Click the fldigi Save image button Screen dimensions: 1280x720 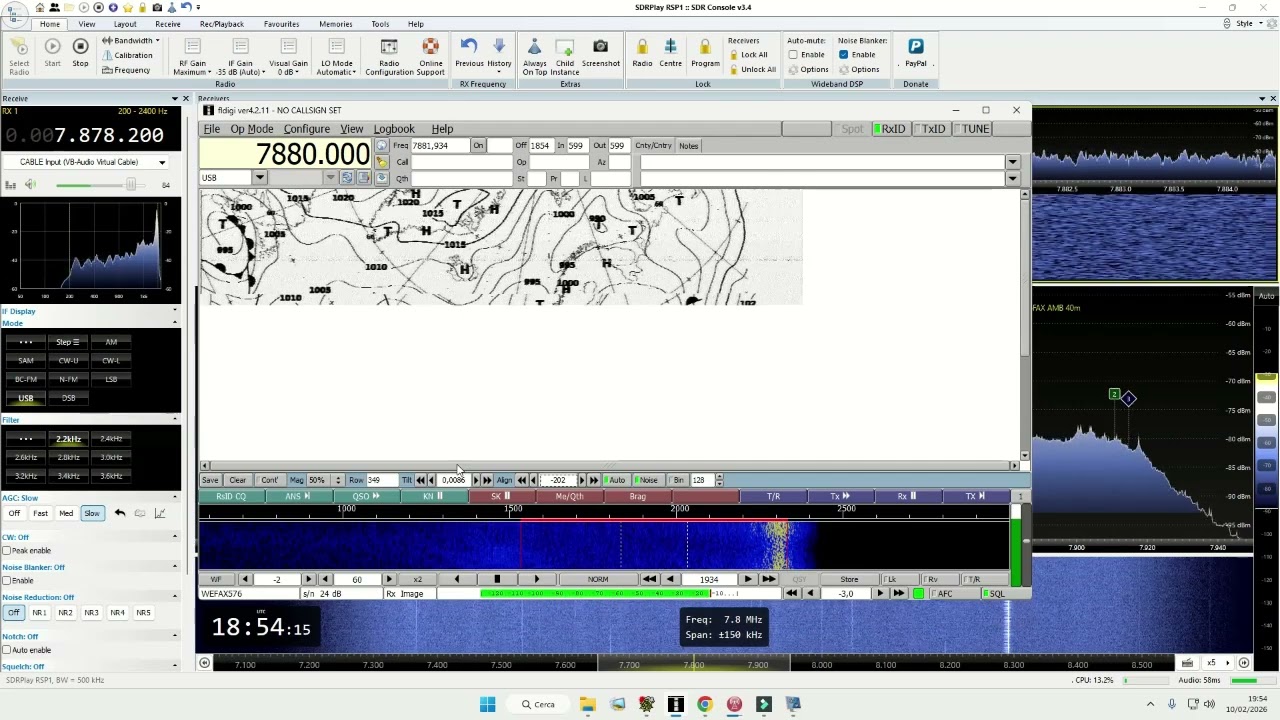tap(210, 480)
